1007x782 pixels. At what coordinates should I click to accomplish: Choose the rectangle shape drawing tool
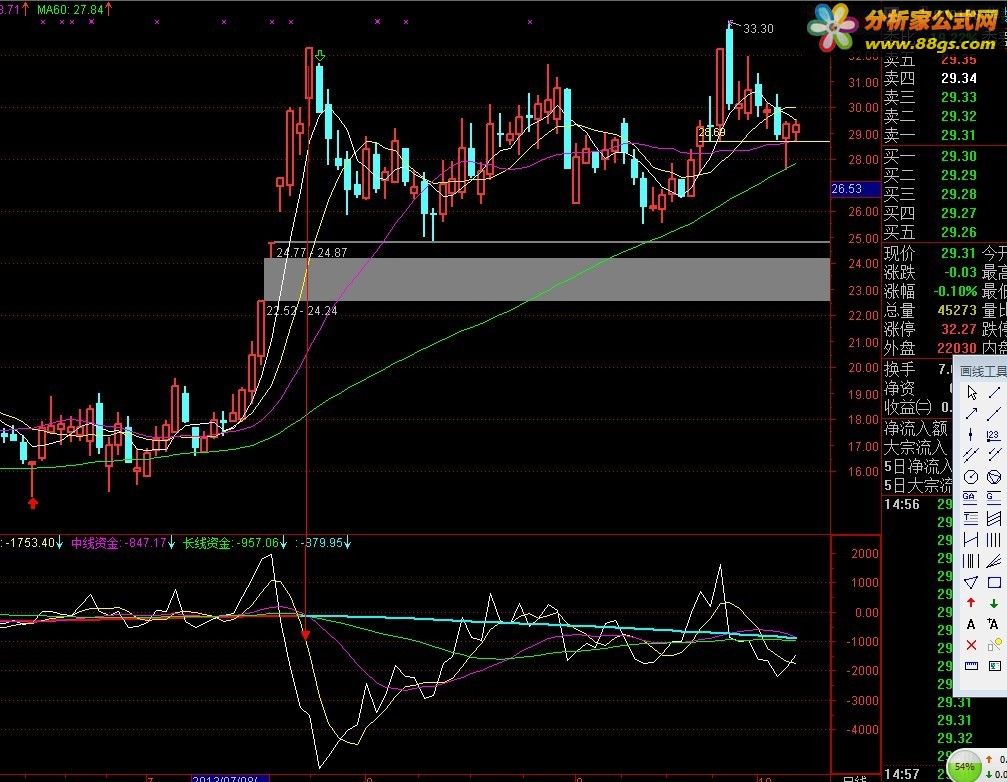click(x=994, y=582)
